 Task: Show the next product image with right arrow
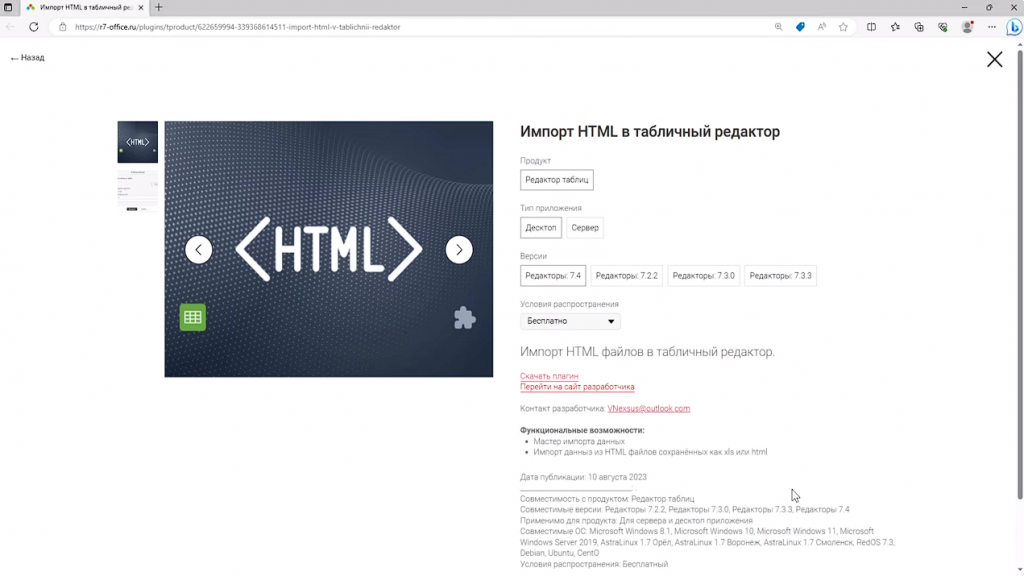(x=459, y=250)
